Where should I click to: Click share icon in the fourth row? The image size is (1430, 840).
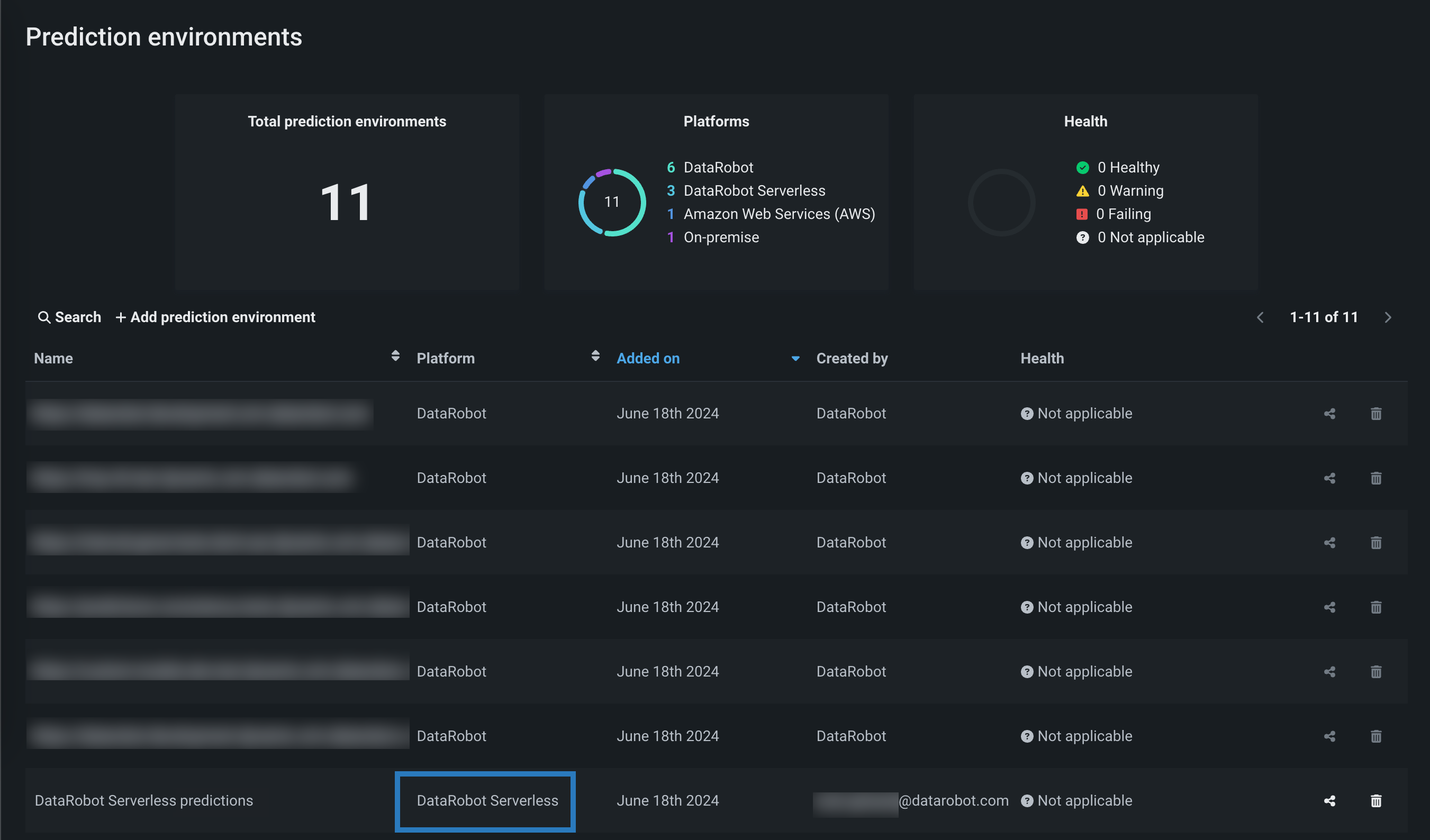point(1329,607)
